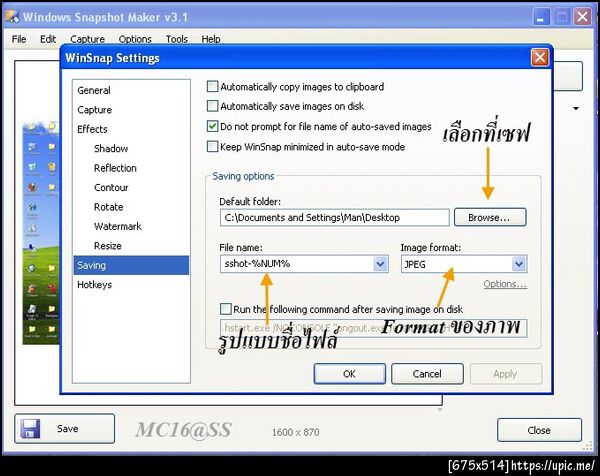Close the WinSnap Settings dialog with X
The height and width of the screenshot is (476, 600).
coord(540,58)
